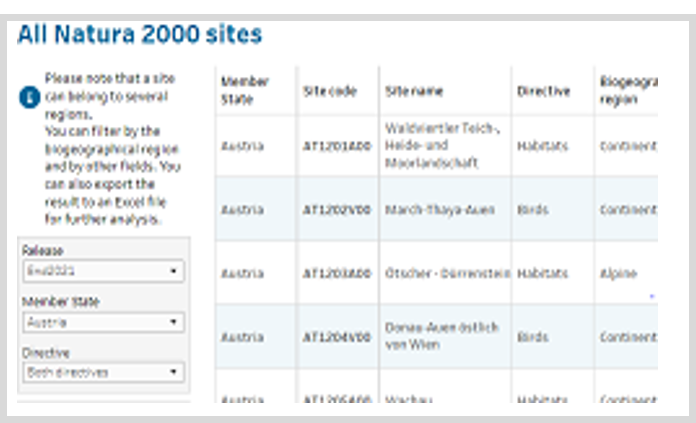This screenshot has height=423, width=696.
Task: Click the 'Site code' column header
Action: (330, 91)
